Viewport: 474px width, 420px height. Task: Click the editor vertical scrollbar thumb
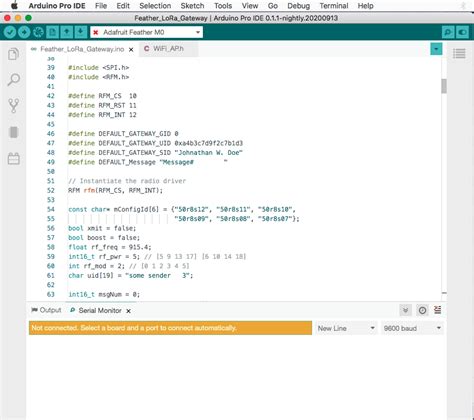[444, 86]
